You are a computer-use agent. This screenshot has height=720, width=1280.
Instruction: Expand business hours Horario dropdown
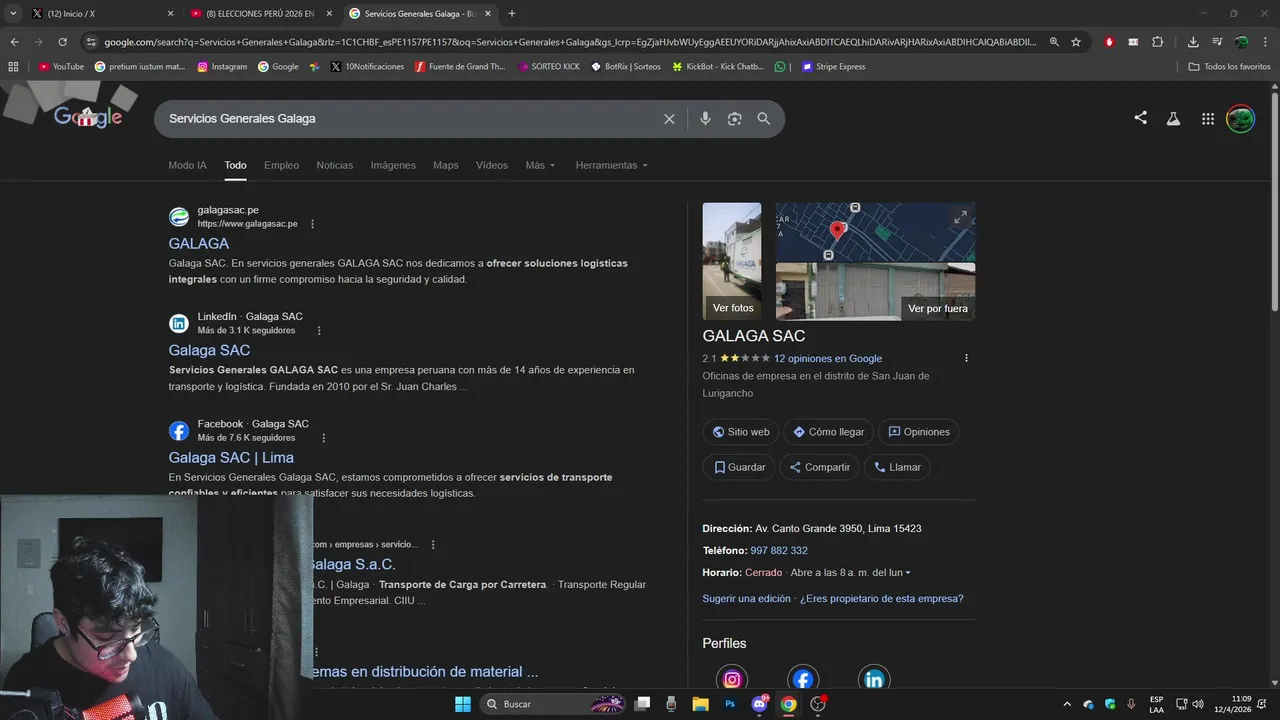tap(908, 573)
